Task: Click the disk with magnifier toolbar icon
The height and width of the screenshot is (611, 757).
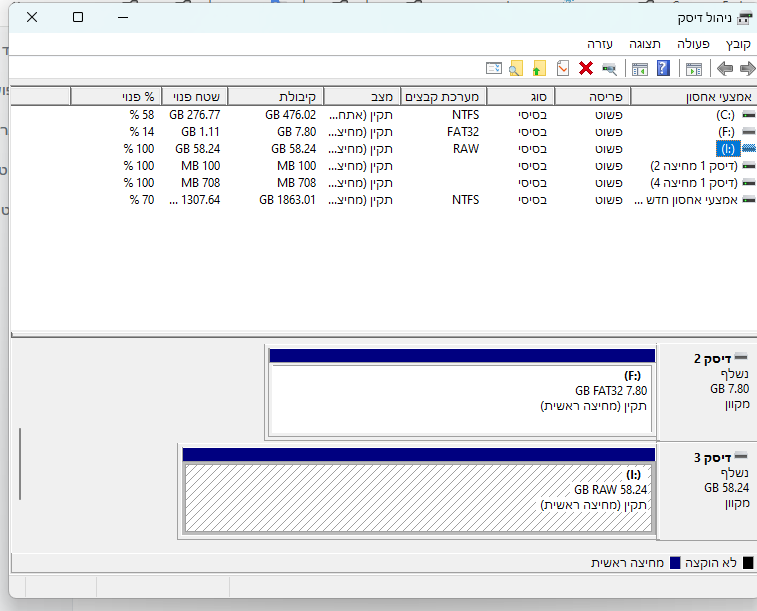Action: point(609,69)
